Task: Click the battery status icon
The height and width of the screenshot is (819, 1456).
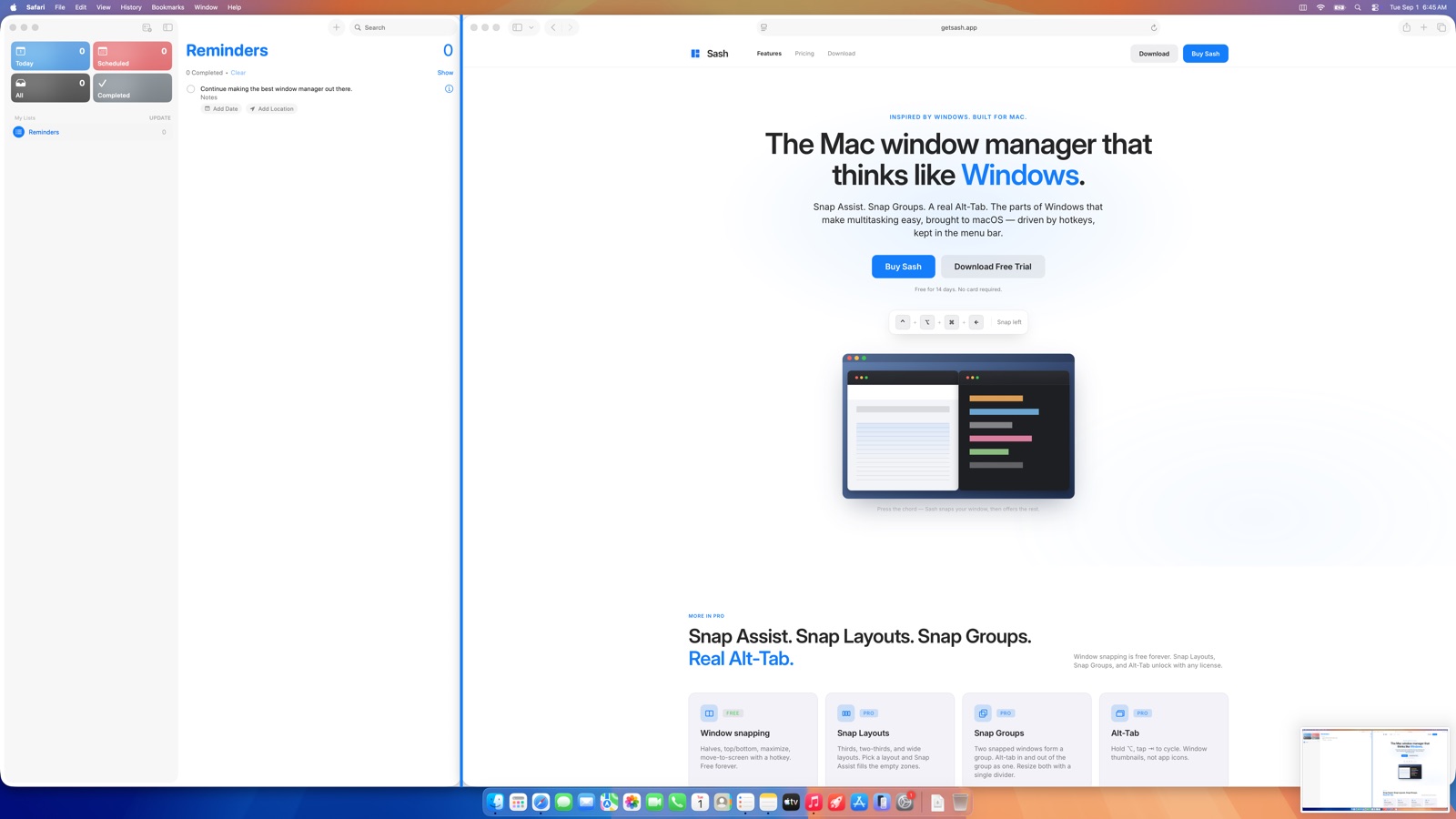Action: pos(1340,7)
